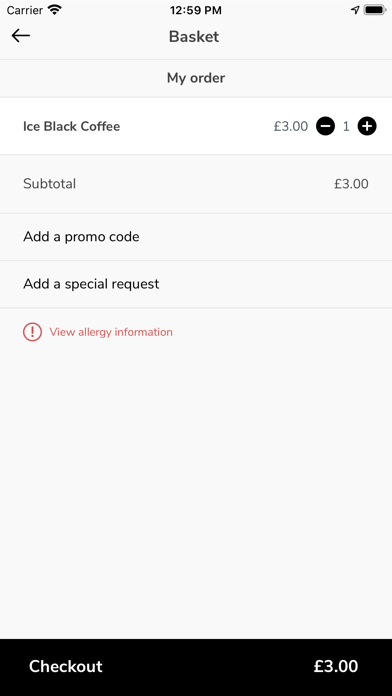The image size is (392, 696).
Task: Open View allergy information link
Action: point(111,332)
